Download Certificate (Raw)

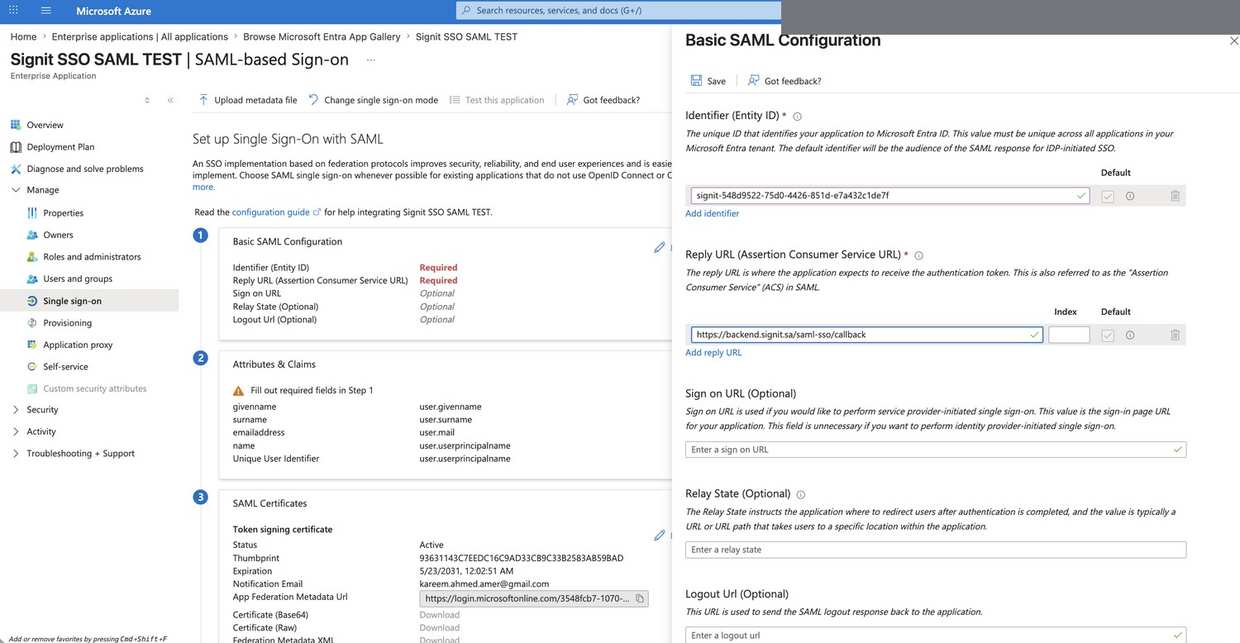(439, 628)
